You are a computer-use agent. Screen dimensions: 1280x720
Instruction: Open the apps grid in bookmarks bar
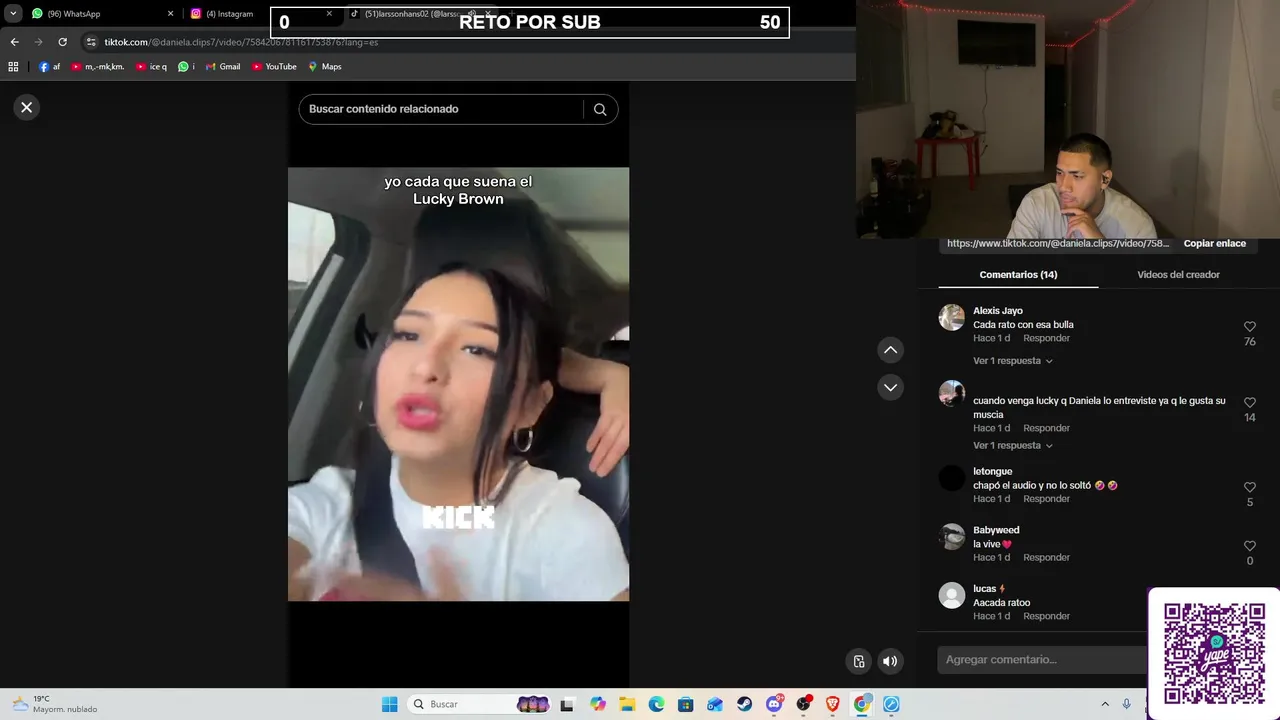point(13,67)
